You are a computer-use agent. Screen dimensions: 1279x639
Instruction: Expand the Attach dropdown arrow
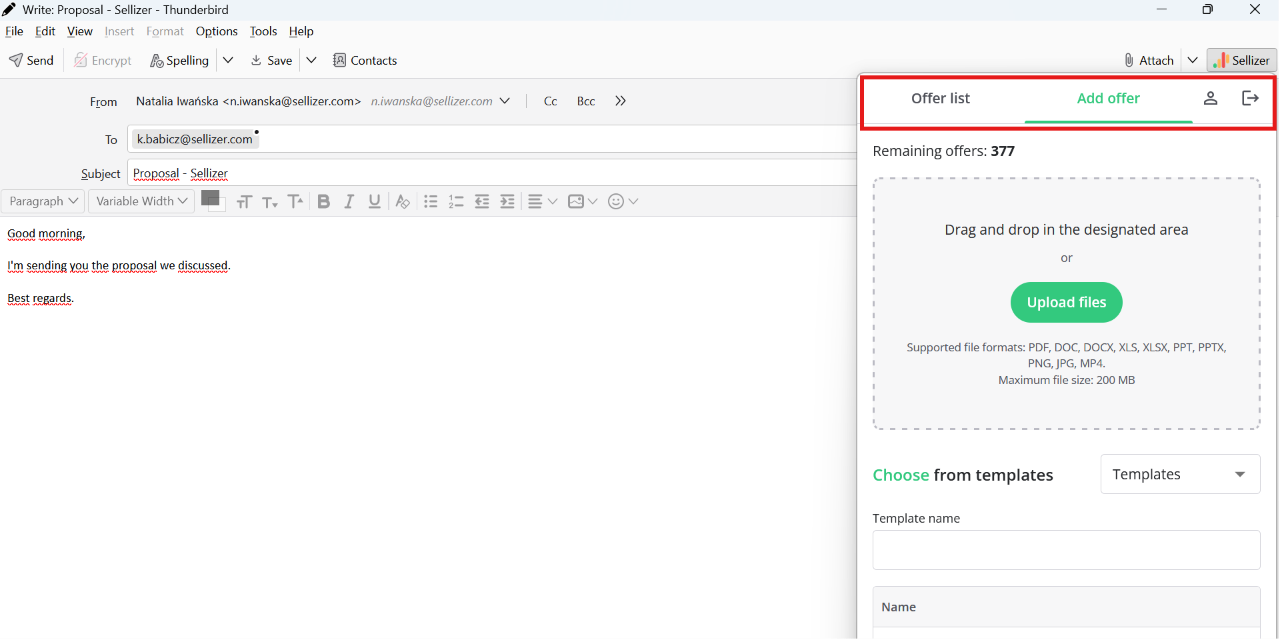(1192, 60)
